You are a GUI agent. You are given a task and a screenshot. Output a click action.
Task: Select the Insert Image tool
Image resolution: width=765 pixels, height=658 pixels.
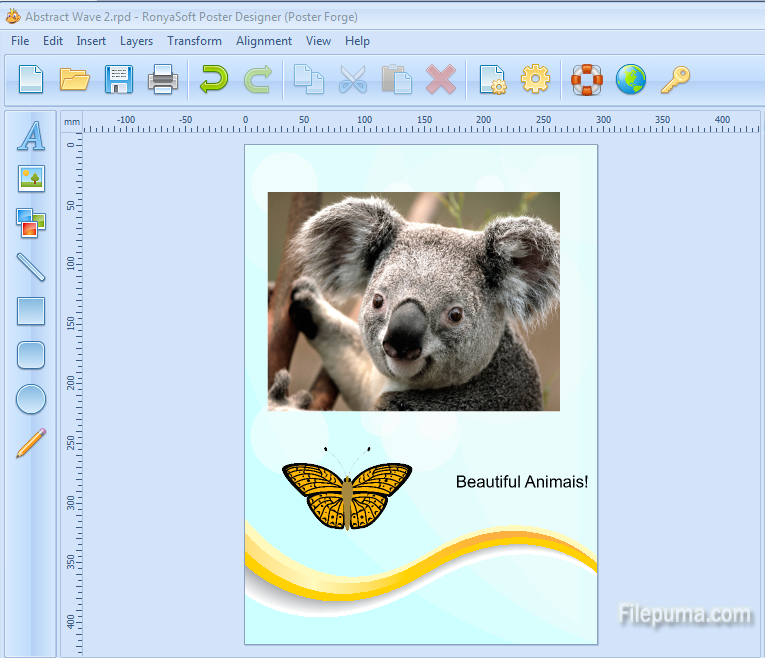(x=32, y=179)
